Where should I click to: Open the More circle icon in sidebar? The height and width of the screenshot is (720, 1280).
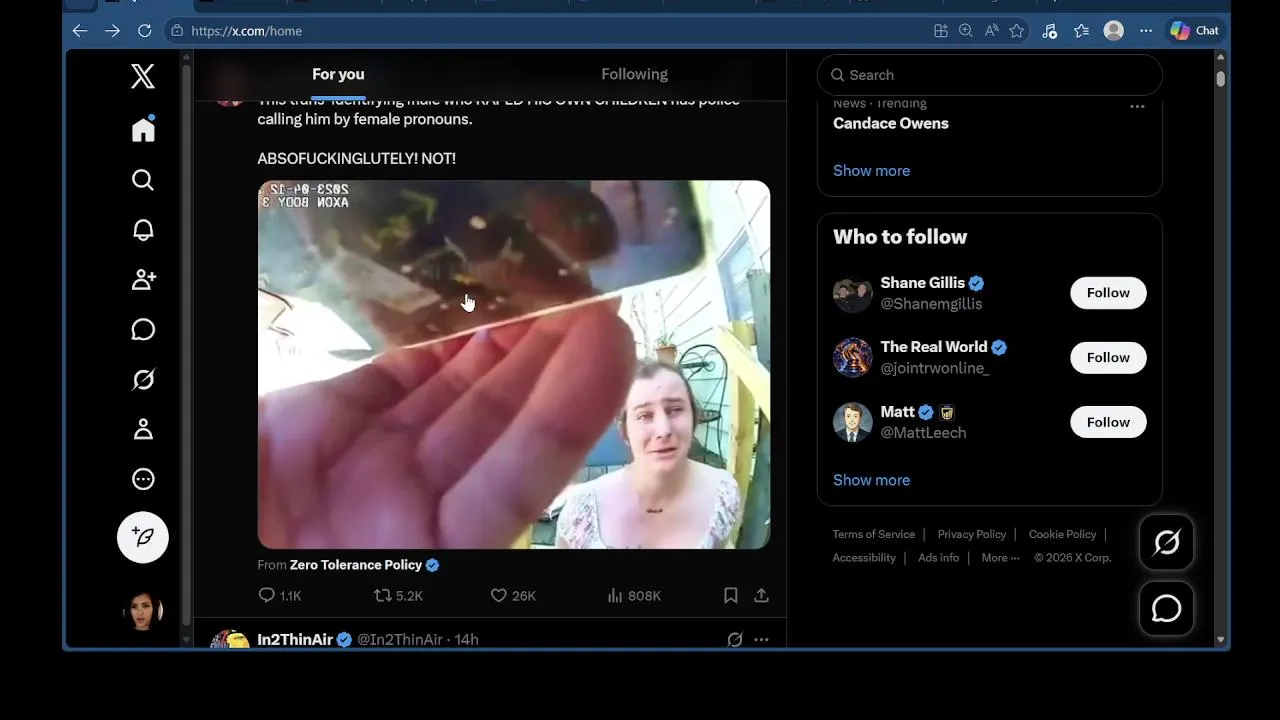[143, 480]
